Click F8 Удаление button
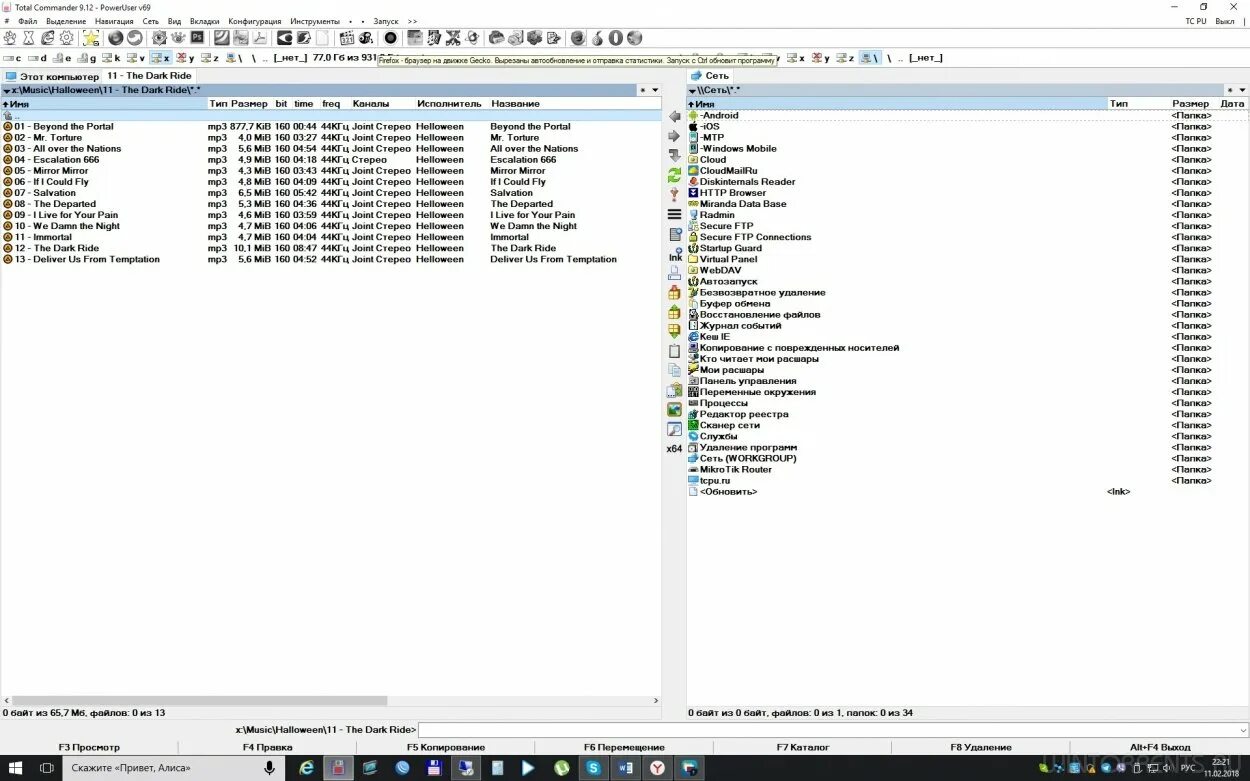This screenshot has height=781, width=1250. [x=981, y=747]
